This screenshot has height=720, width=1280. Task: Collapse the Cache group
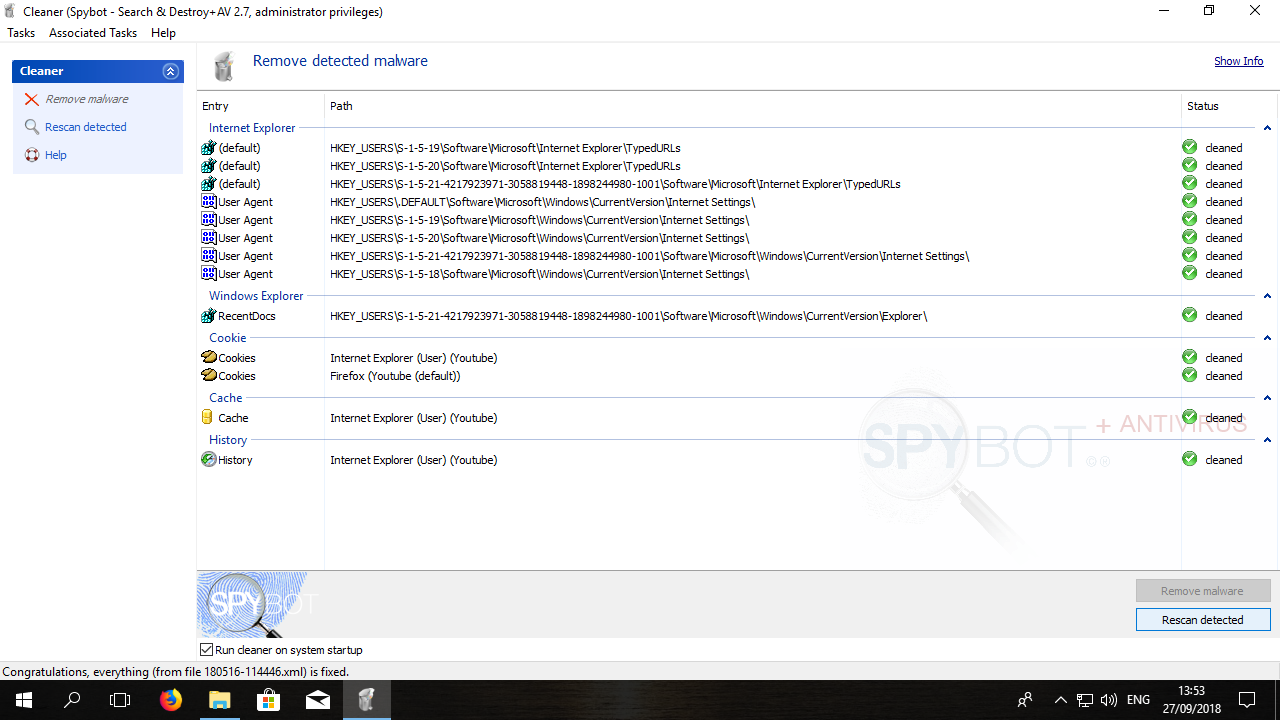[1268, 398]
